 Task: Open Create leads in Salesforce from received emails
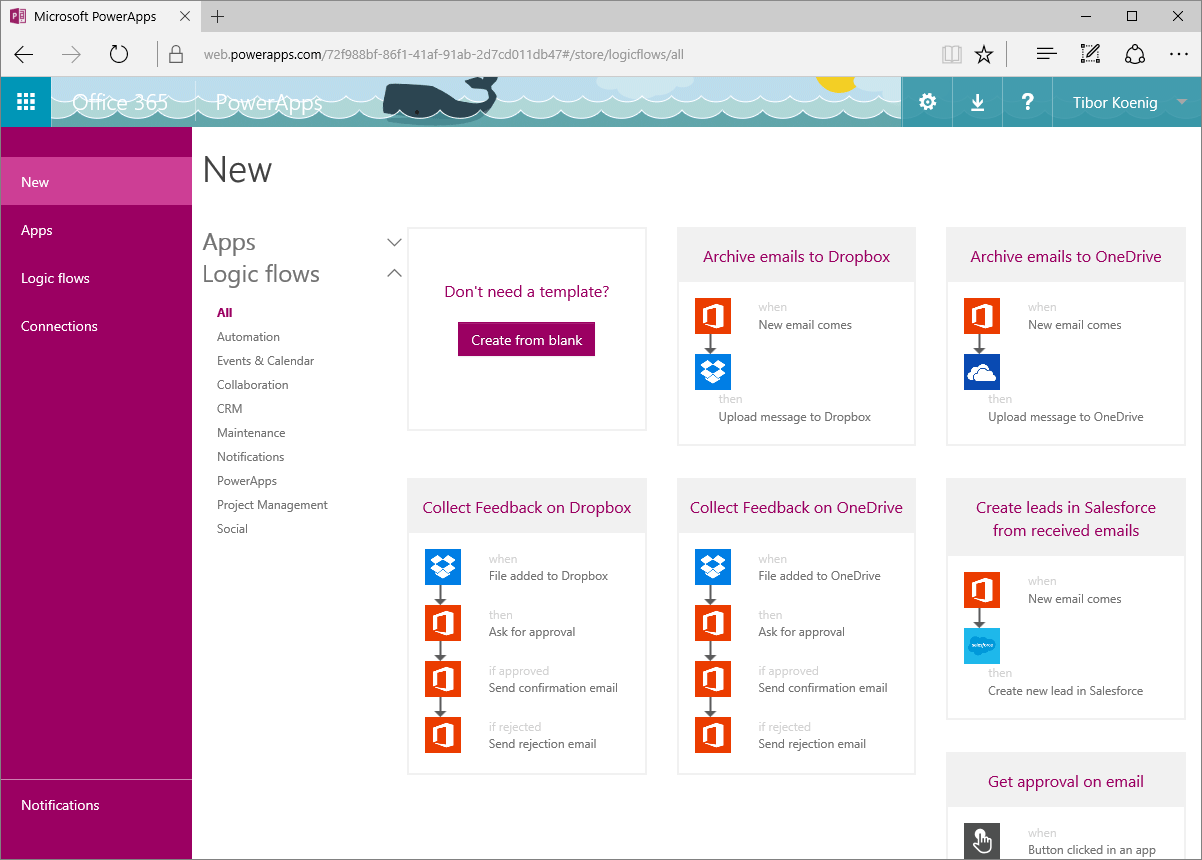[1066, 519]
